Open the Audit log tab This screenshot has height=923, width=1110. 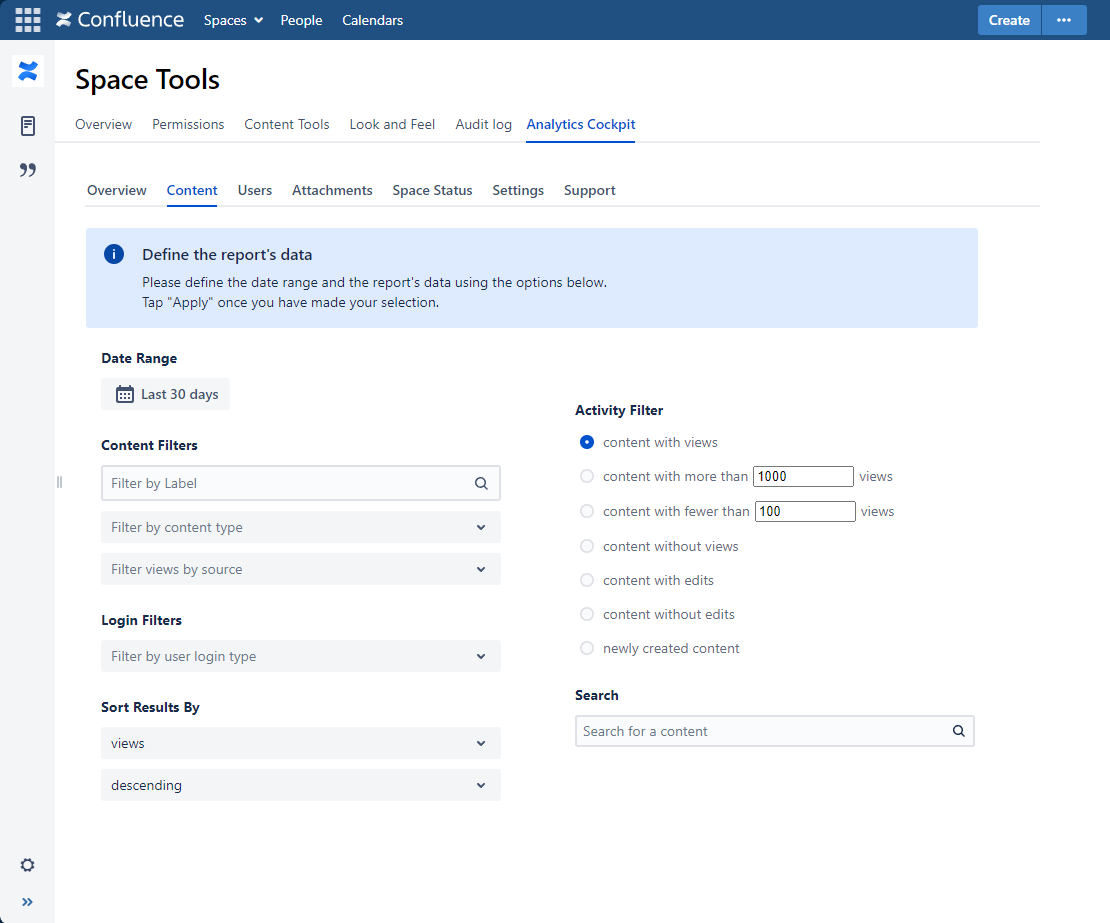point(483,124)
